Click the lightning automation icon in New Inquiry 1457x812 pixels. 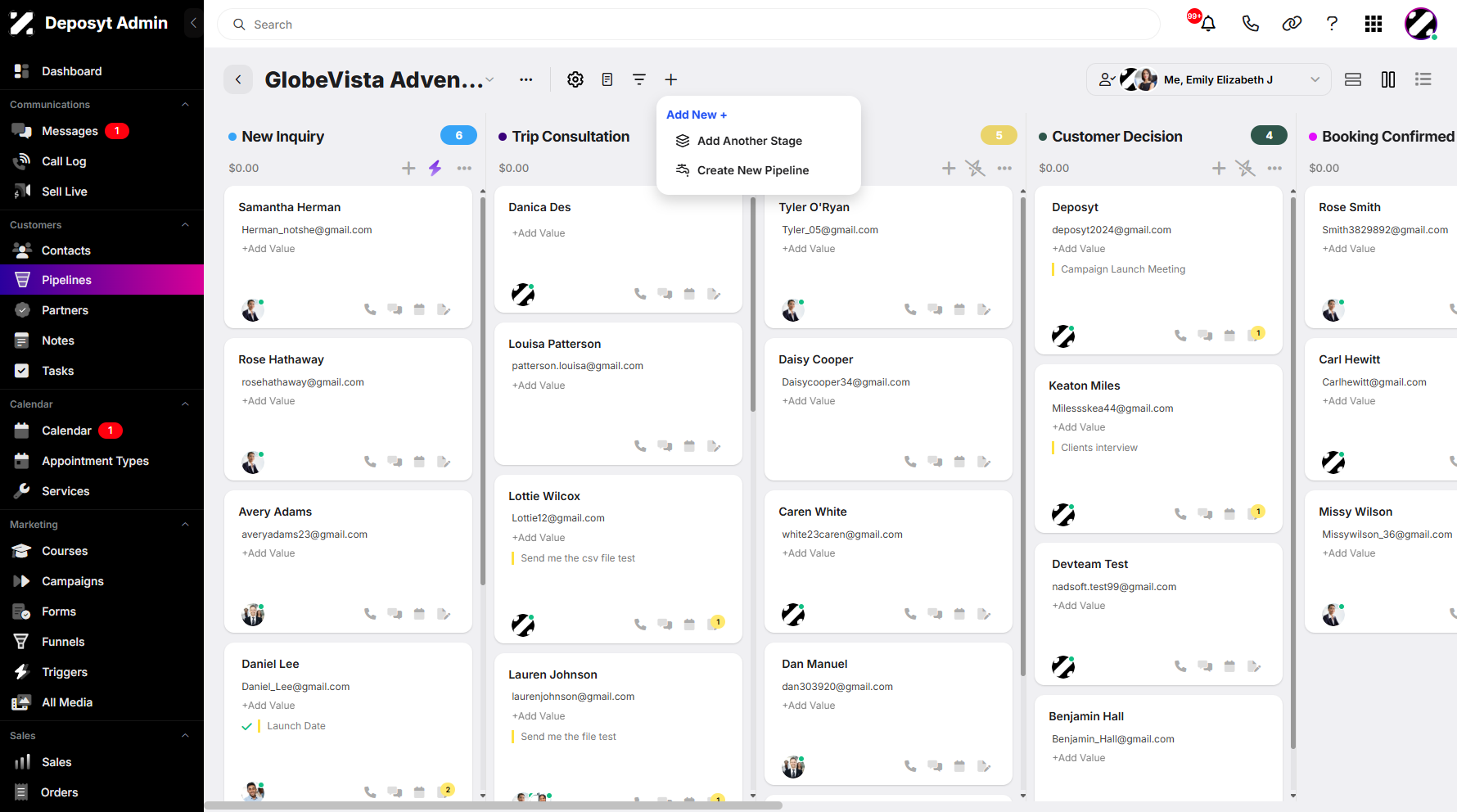tap(435, 168)
